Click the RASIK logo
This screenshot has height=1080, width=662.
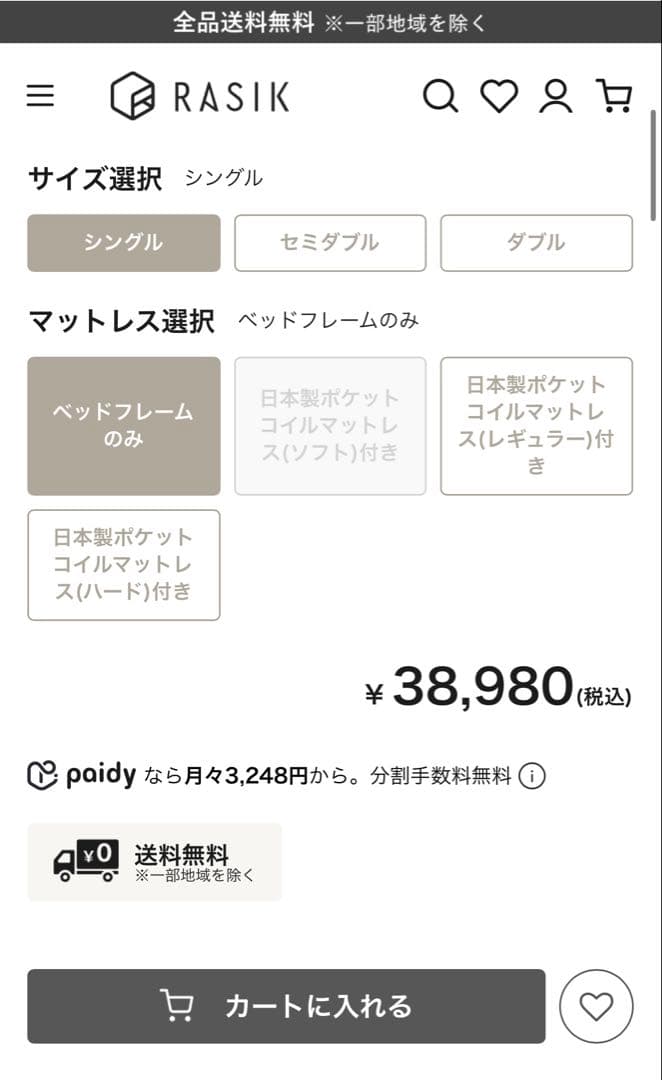coord(200,96)
